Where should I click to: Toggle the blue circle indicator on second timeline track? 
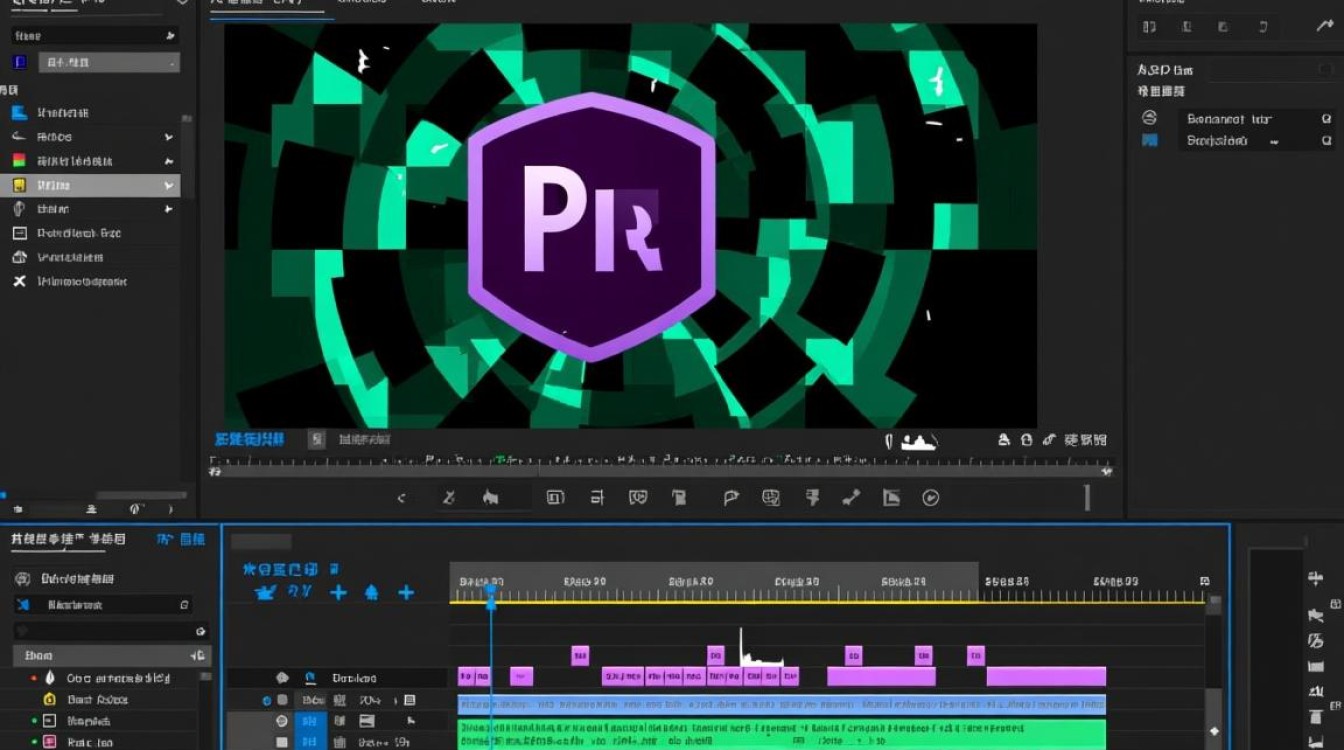[267, 700]
